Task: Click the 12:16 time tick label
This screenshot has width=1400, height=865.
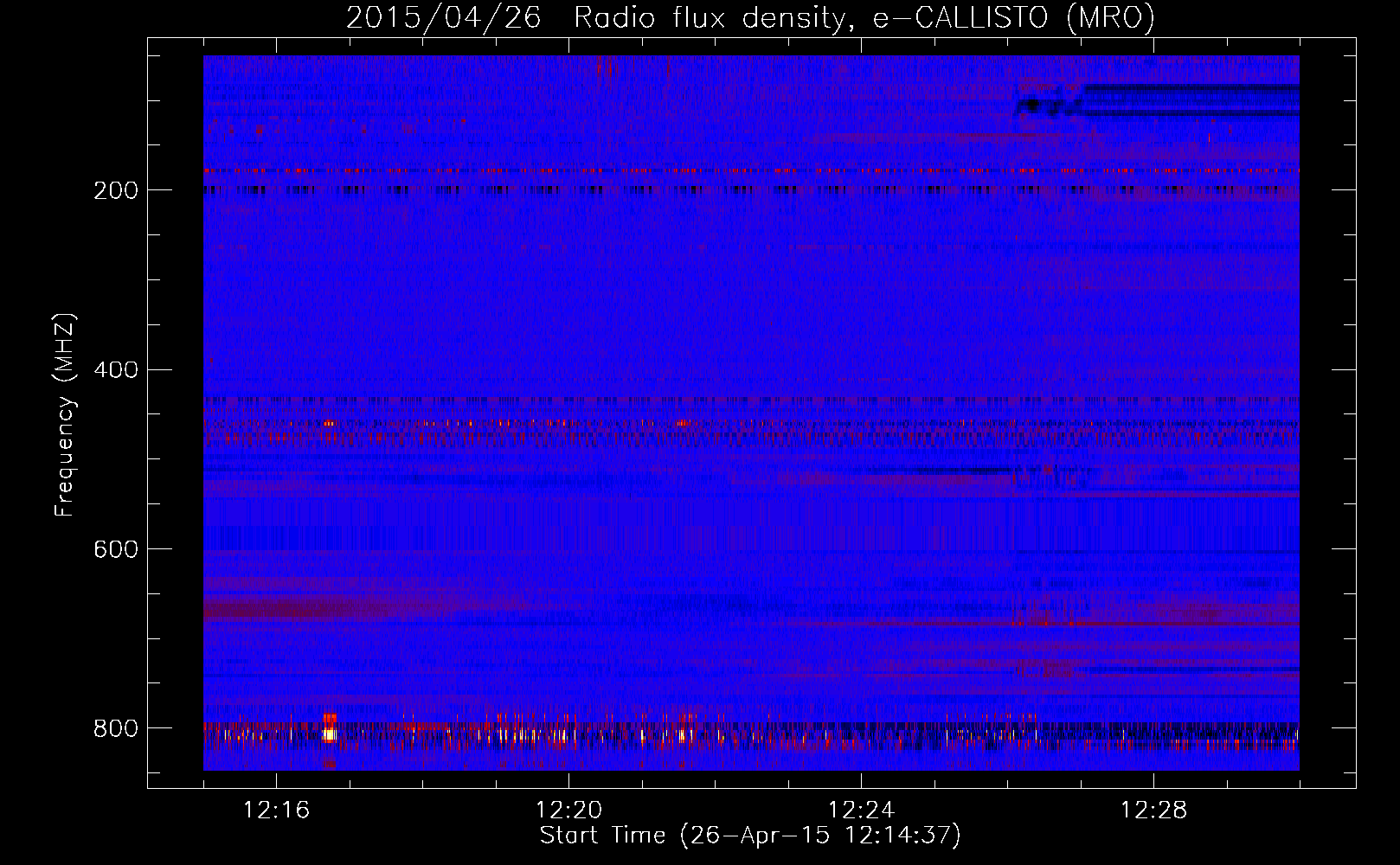Action: pos(276,811)
